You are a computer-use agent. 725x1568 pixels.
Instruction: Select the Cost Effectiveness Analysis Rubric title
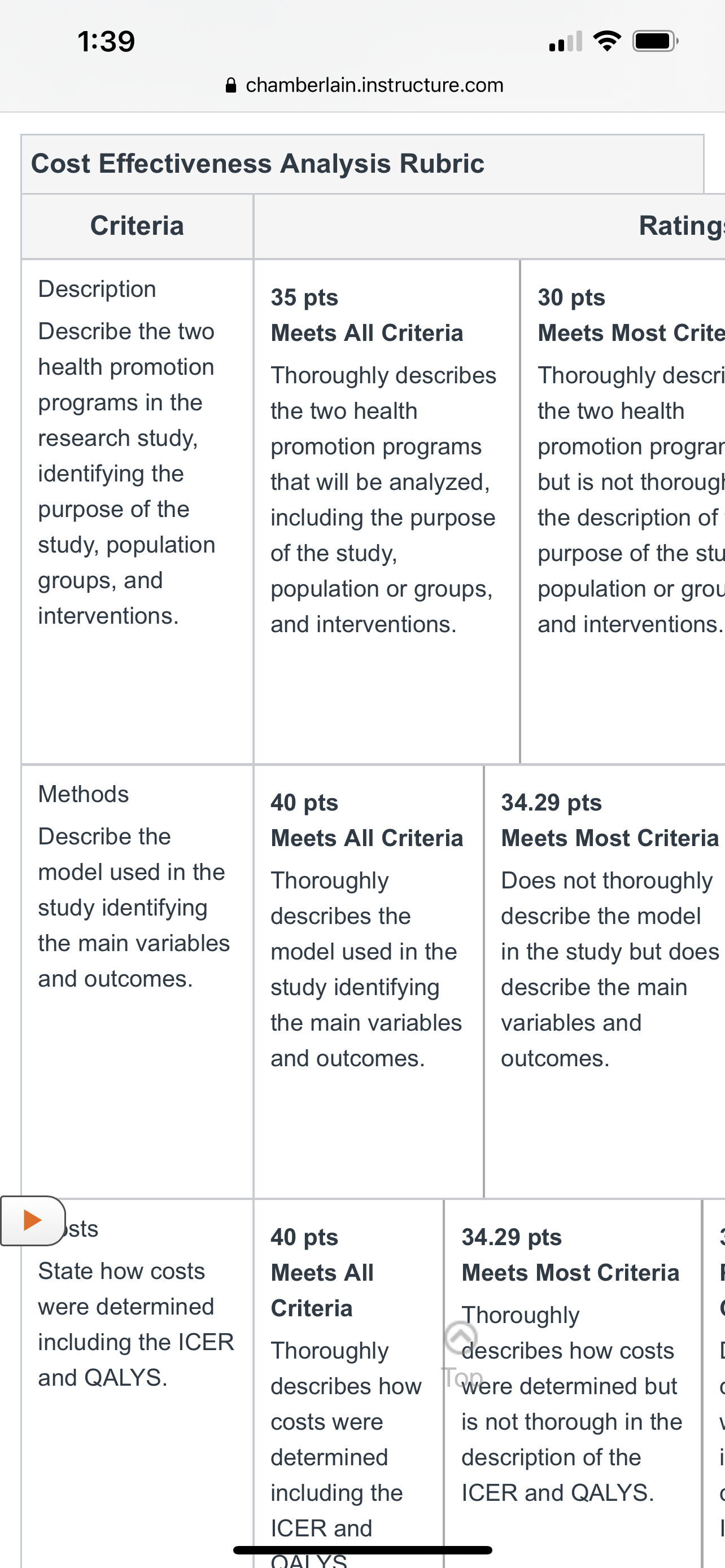257,163
